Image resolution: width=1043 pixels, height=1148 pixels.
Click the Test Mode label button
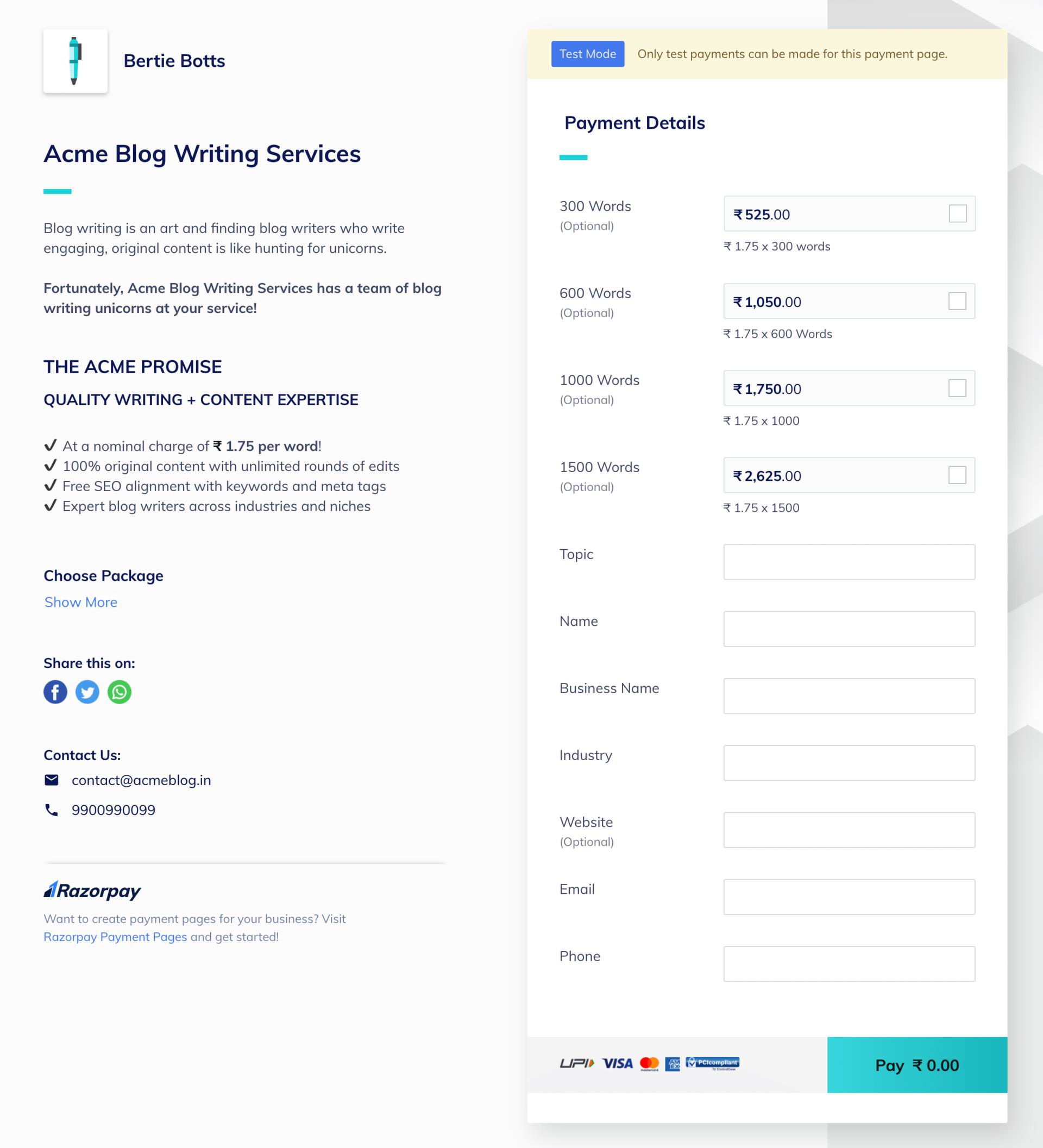(x=588, y=52)
